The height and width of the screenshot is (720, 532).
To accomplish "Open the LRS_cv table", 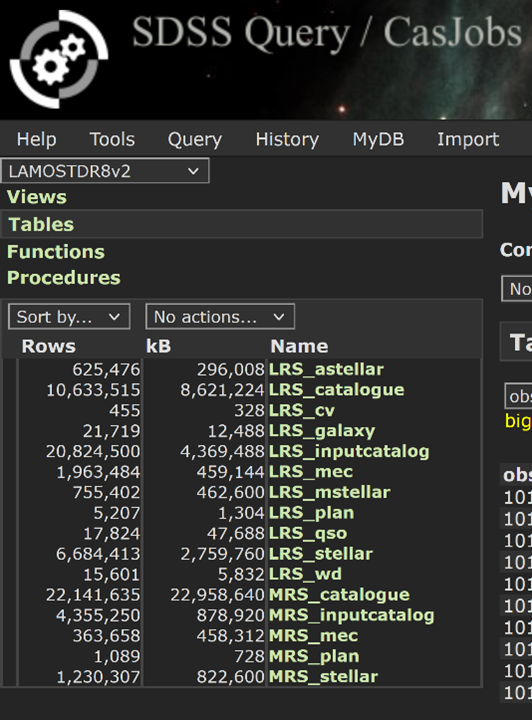I will click(302, 410).
